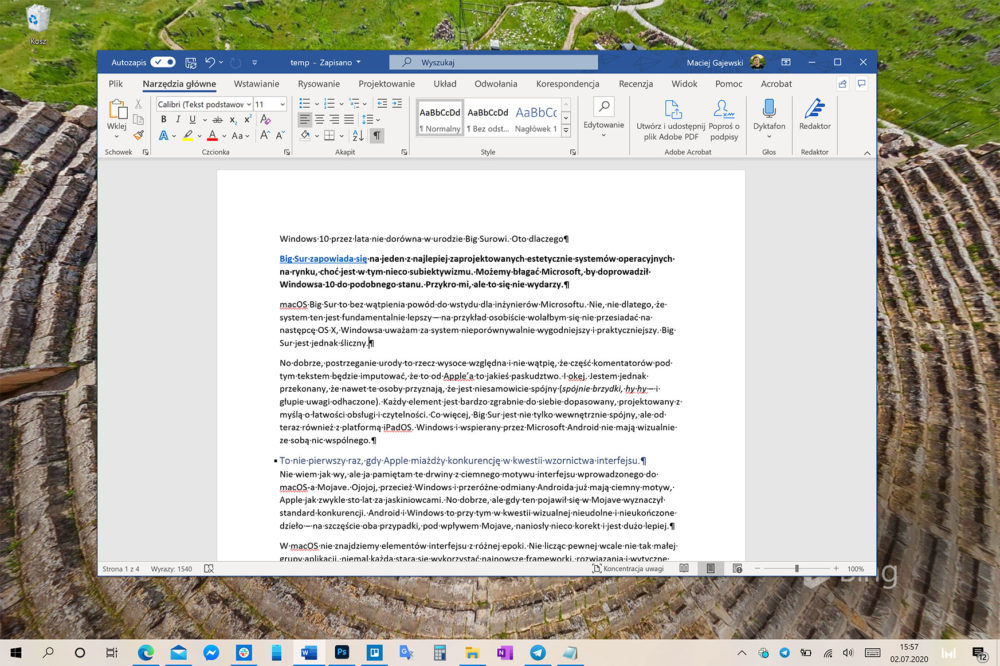Clear all text formatting
Viewport: 1000px width, 666px height.
point(265,120)
